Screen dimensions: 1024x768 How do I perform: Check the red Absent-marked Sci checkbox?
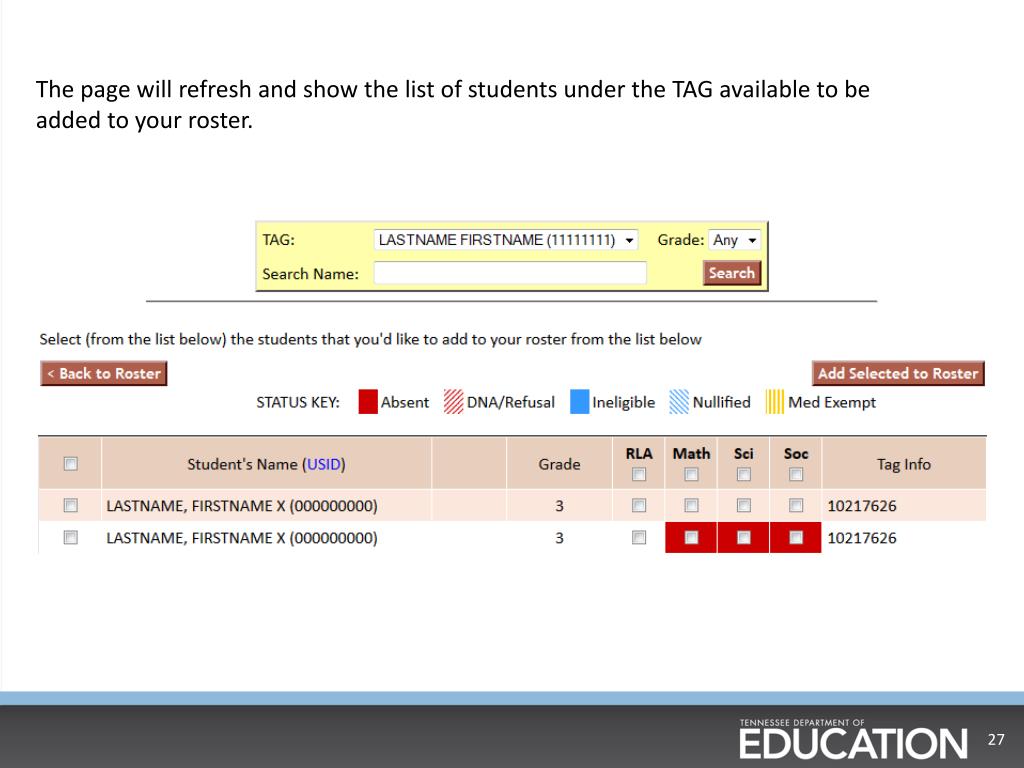(743, 537)
